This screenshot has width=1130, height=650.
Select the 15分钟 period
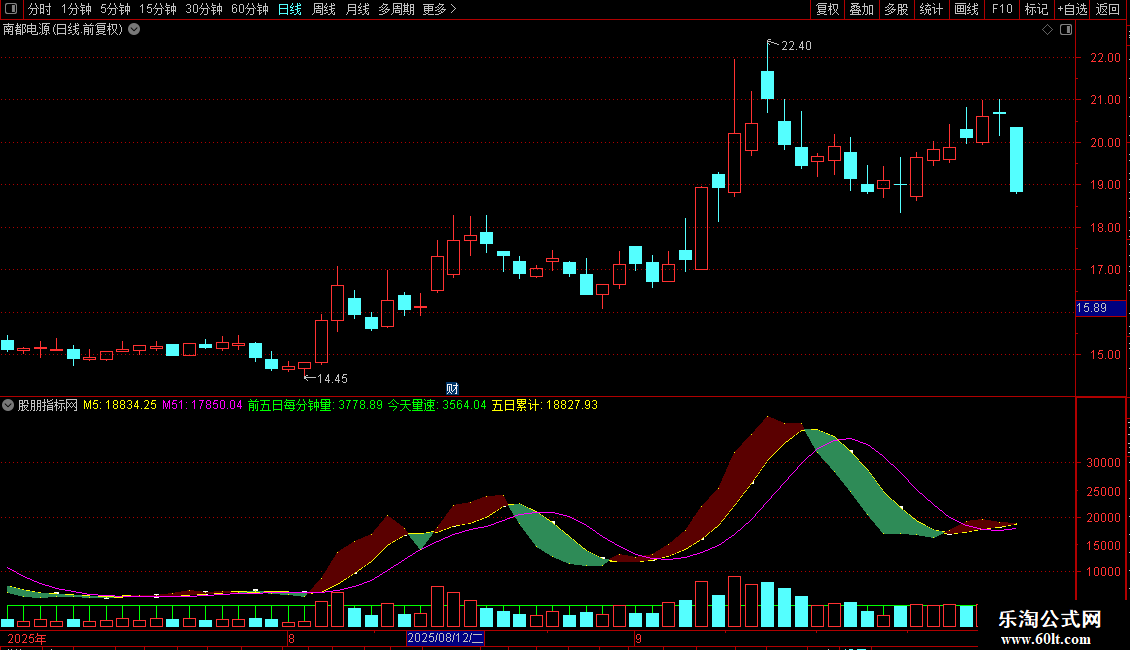158,9
